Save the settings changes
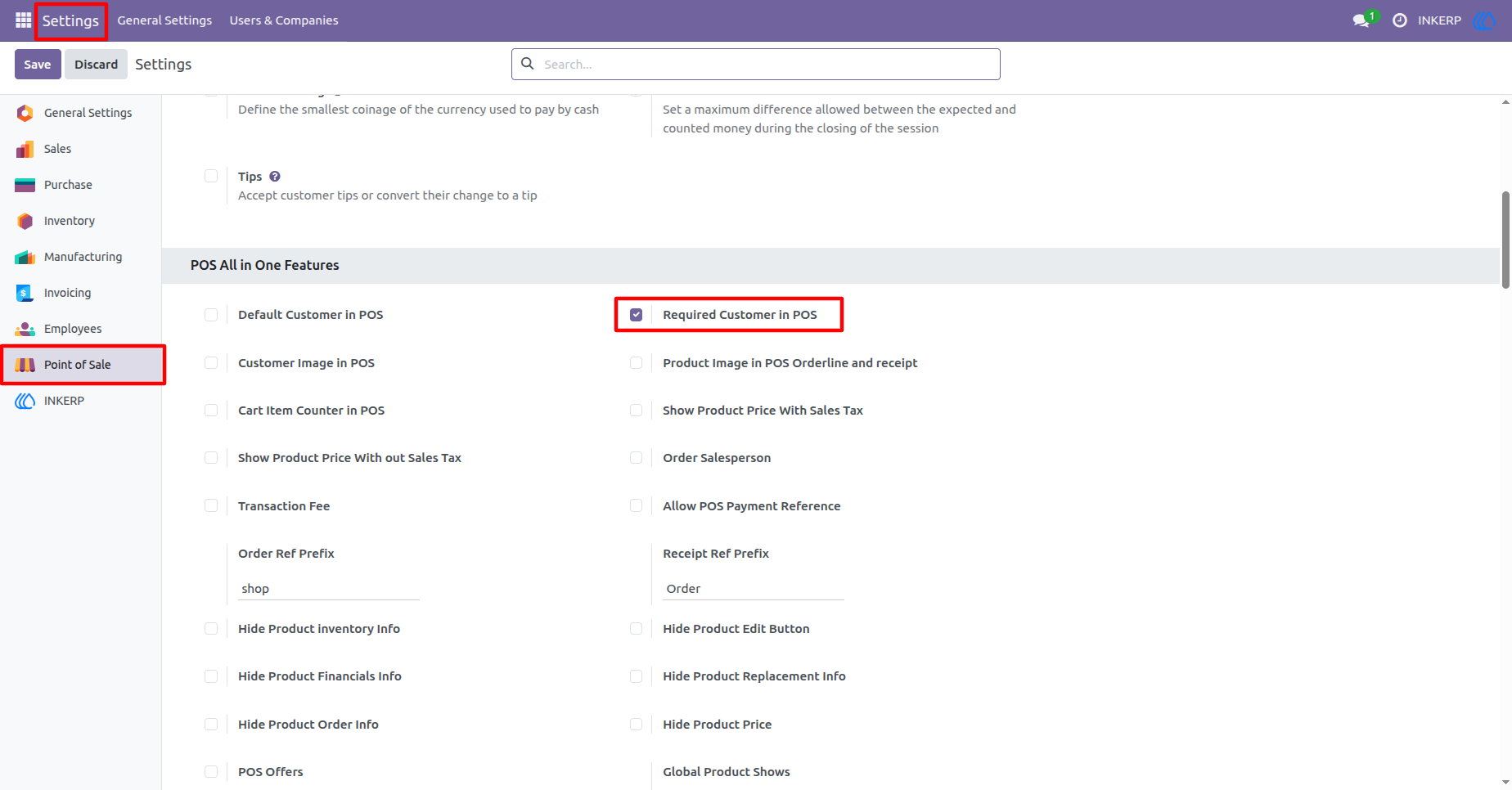Screen dimensions: 1512x790 (38, 65)
